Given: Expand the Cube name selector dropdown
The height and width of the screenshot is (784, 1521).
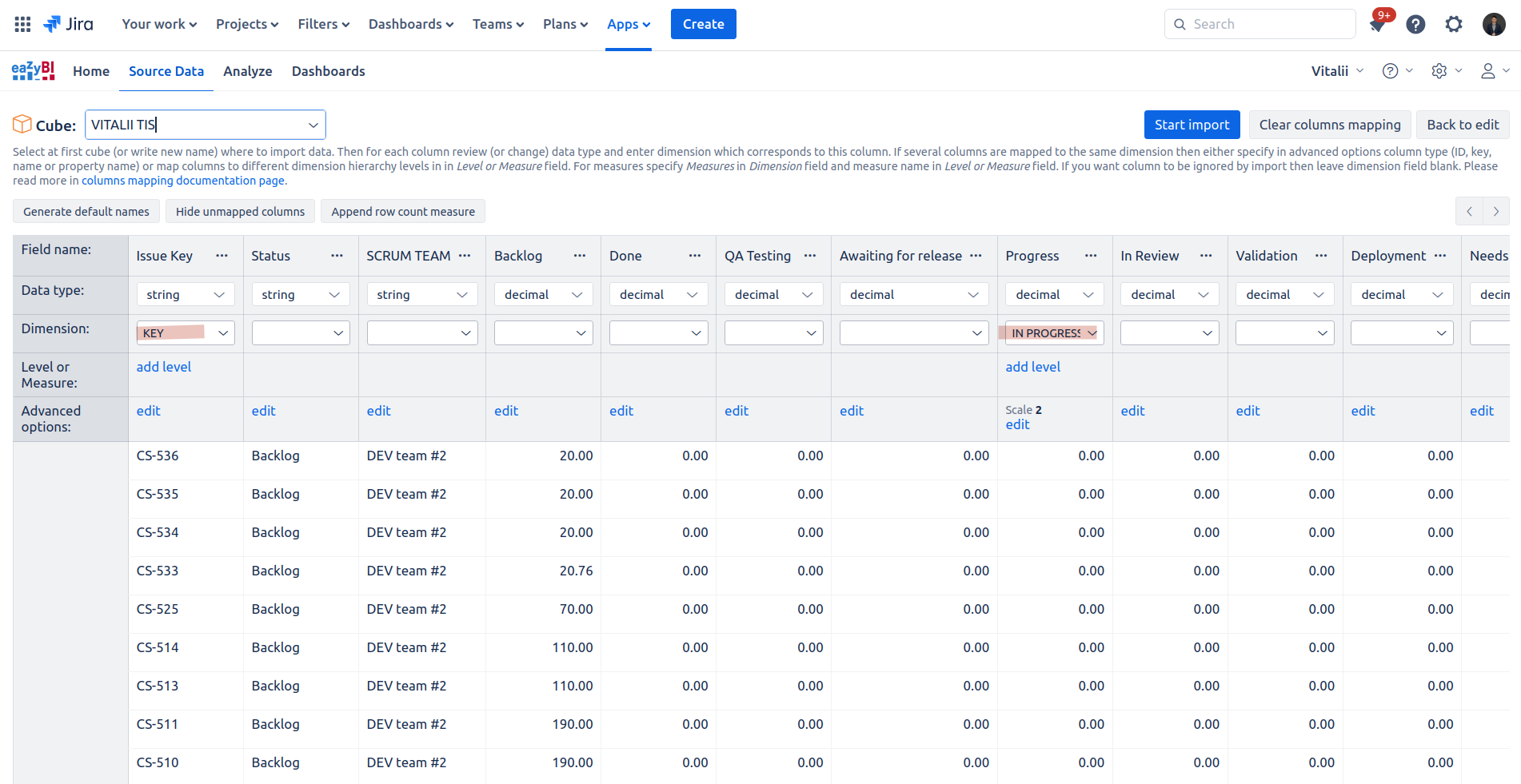Looking at the screenshot, I should click(x=313, y=125).
